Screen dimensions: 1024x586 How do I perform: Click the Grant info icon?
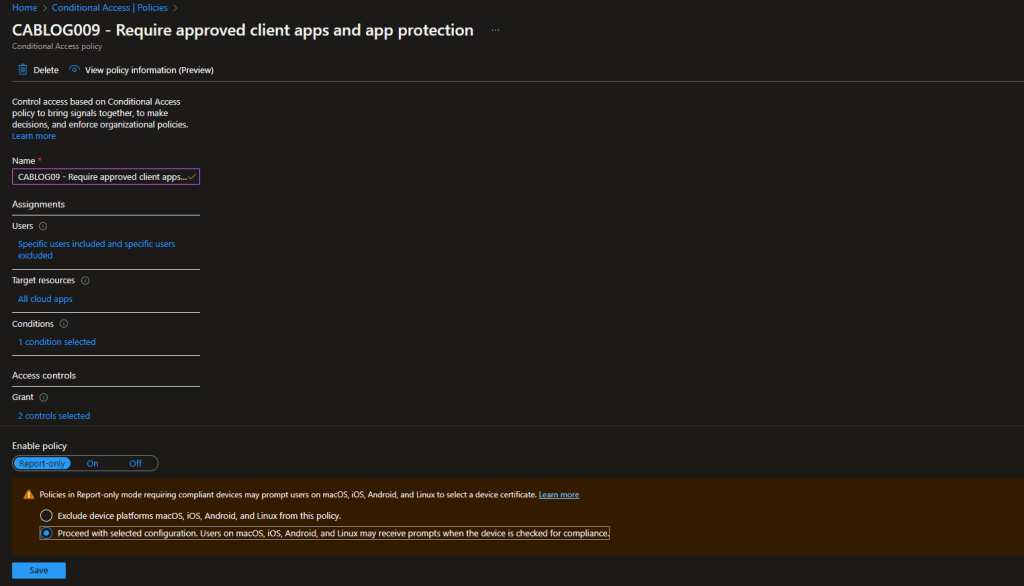pos(44,397)
